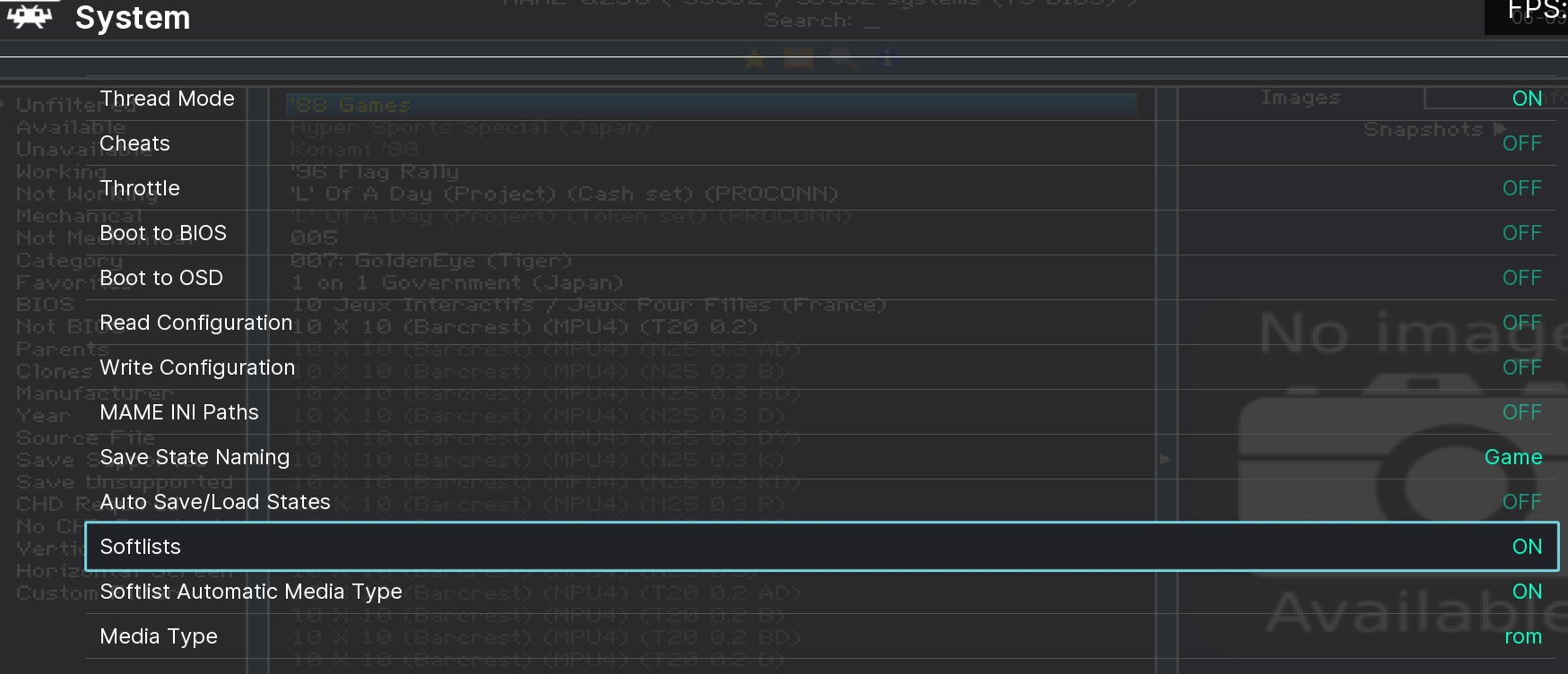The image size is (1568, 674).
Task: Turn on Auto Save/Load States
Action: click(822, 502)
